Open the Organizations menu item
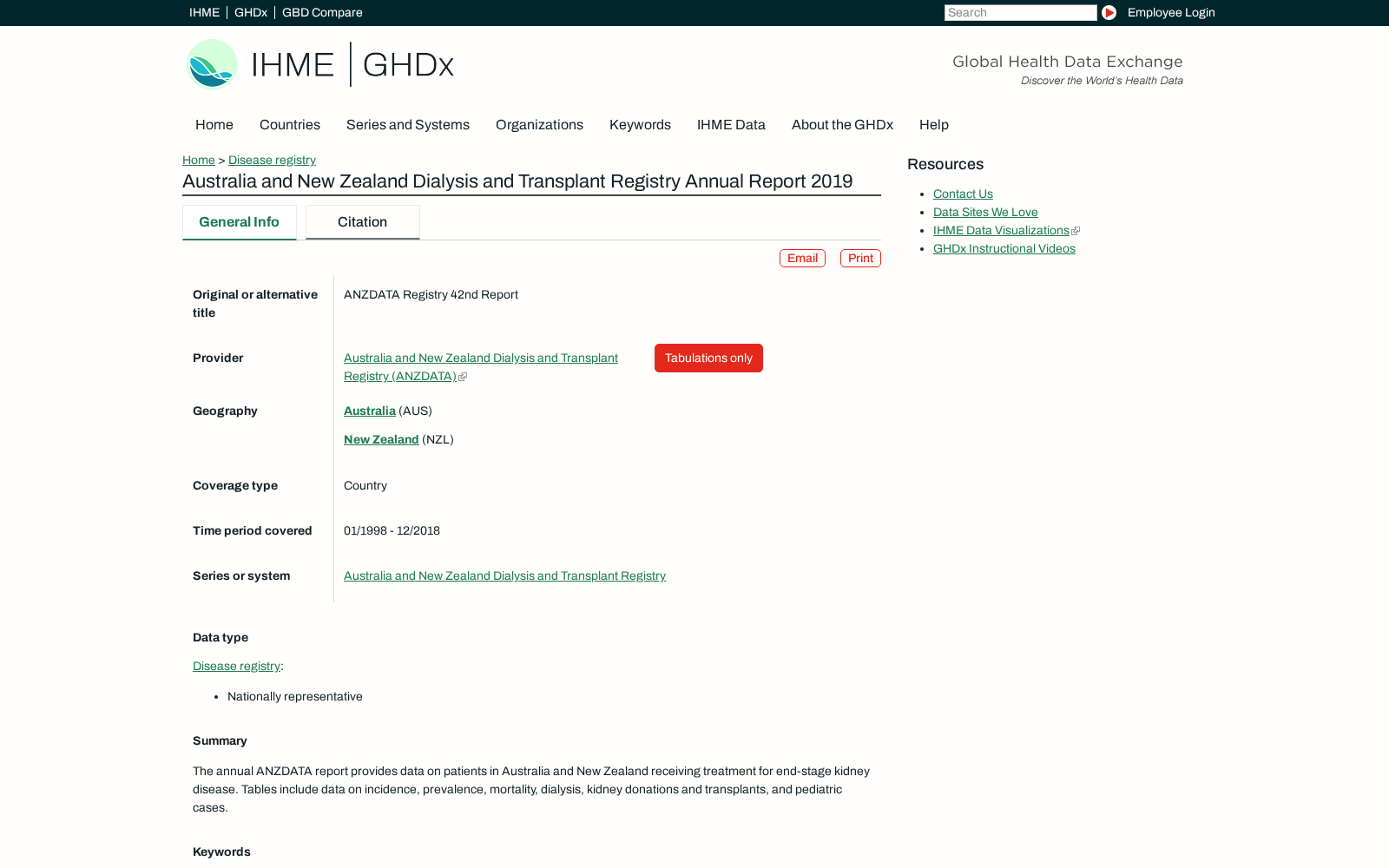Viewport: 1389px width, 868px height. [539, 125]
